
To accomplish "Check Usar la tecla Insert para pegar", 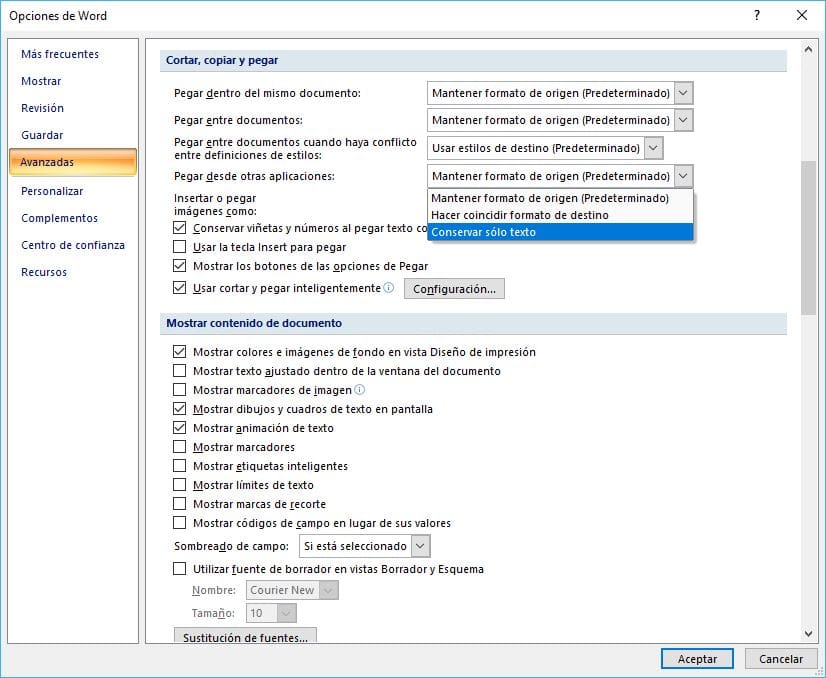I will 180,247.
